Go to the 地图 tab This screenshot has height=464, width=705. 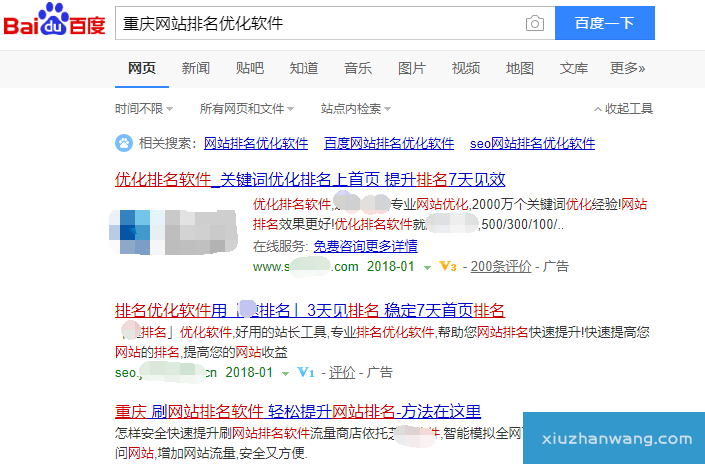(520, 68)
